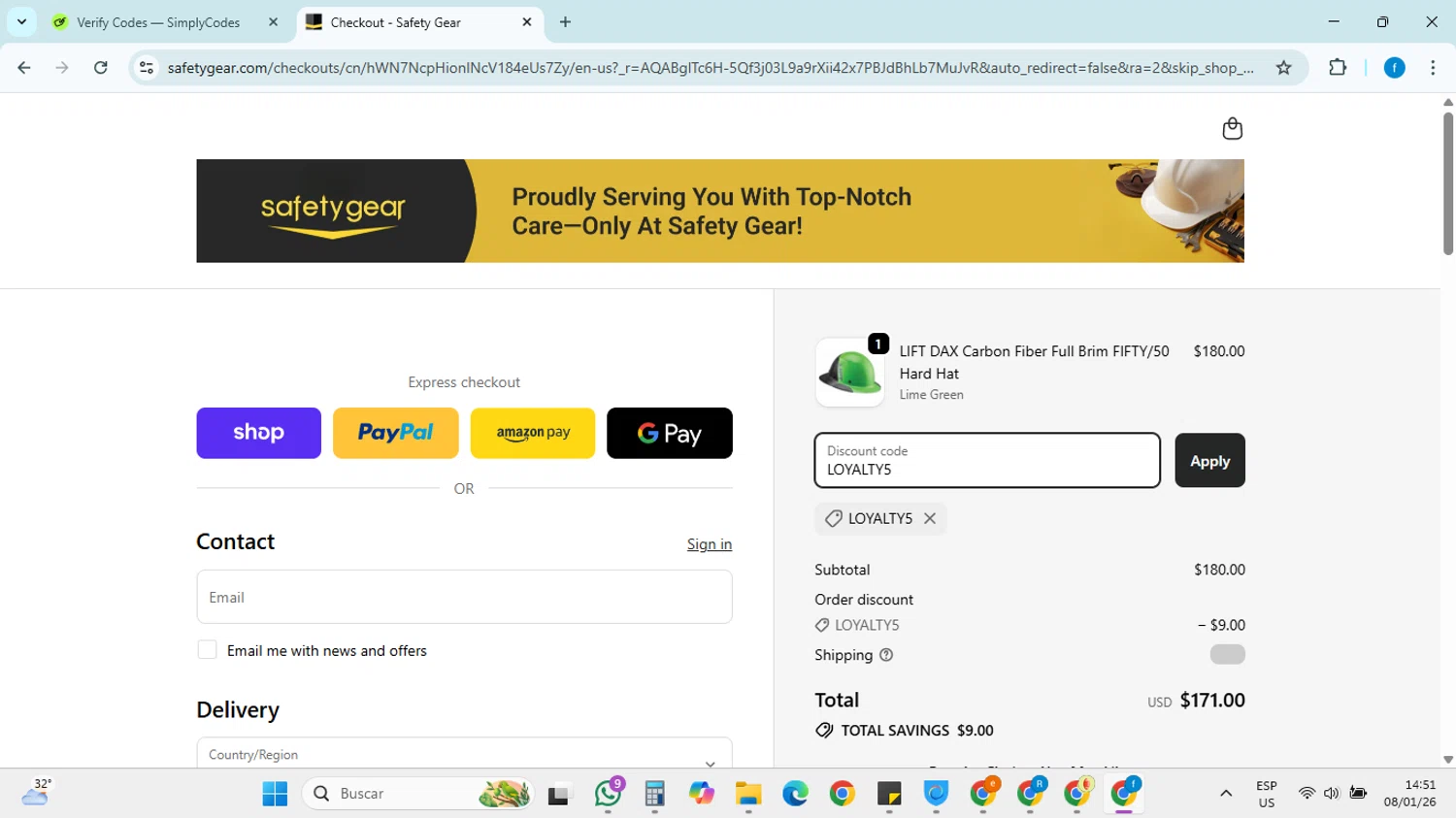The width and height of the screenshot is (1456, 818).
Task: Open the Buscar taskbar search box
Action: [x=418, y=794]
